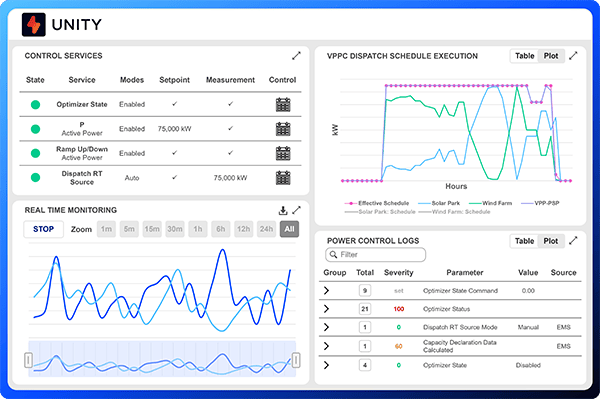Expand Optimizer Status log group
Image resolution: width=600 pixels, height=399 pixels.
[326, 309]
